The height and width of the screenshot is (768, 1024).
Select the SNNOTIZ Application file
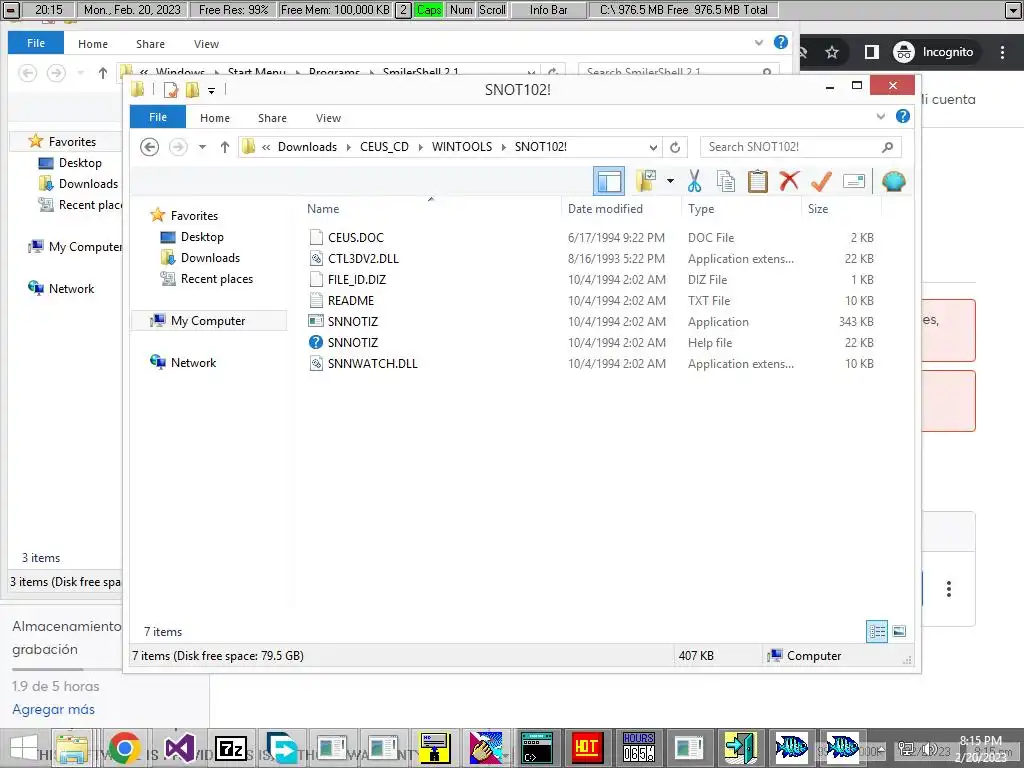[x=353, y=321]
